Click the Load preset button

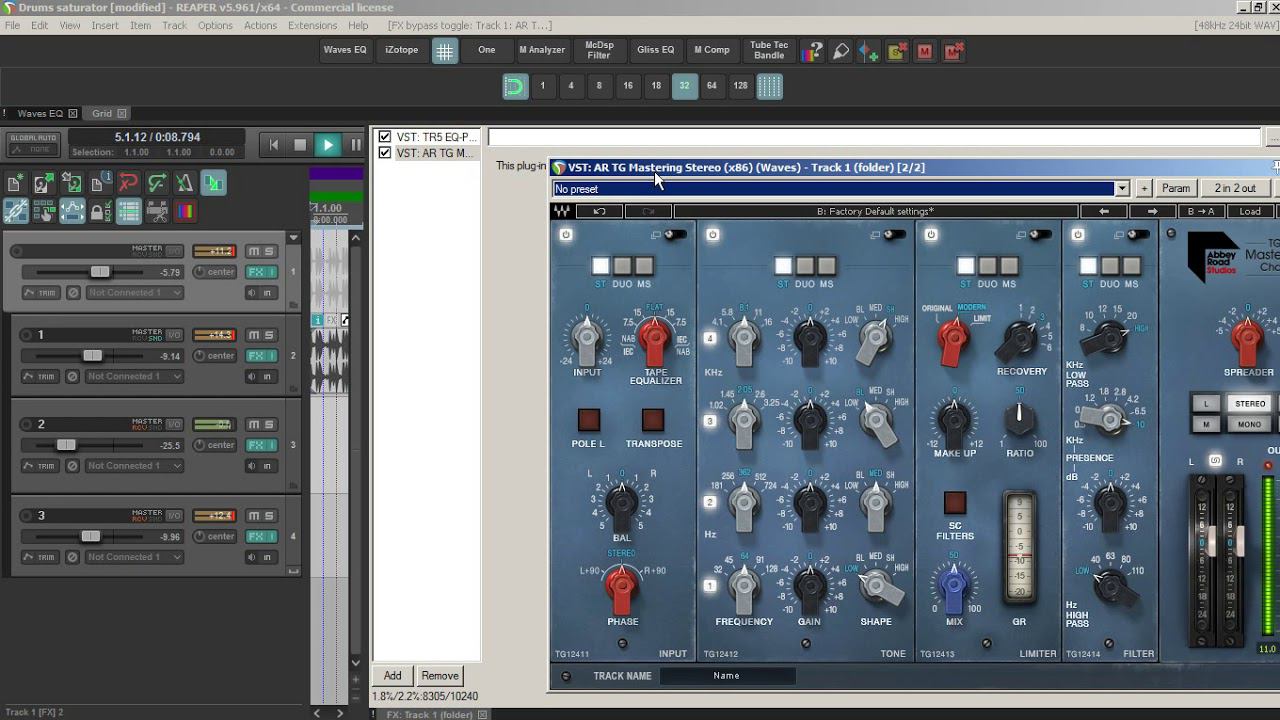point(1250,211)
